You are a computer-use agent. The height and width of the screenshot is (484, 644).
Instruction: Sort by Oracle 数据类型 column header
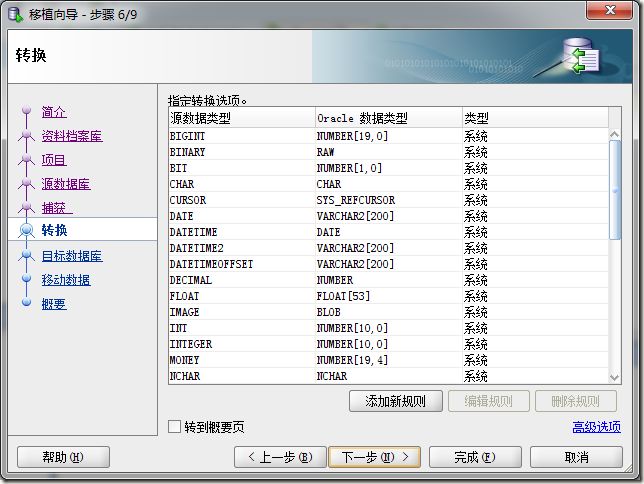click(x=389, y=118)
